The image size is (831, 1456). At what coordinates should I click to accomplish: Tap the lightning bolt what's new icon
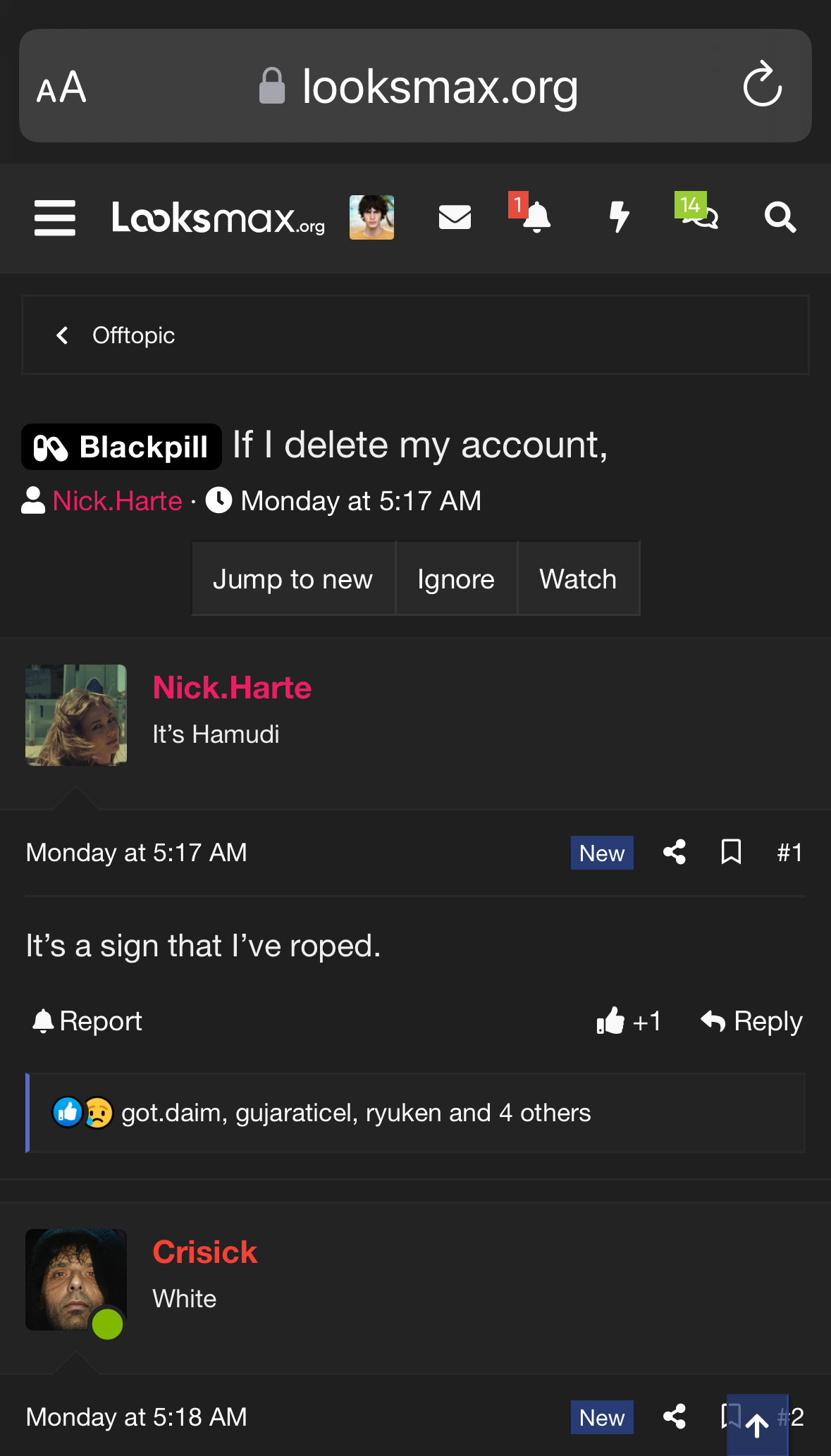coord(619,218)
